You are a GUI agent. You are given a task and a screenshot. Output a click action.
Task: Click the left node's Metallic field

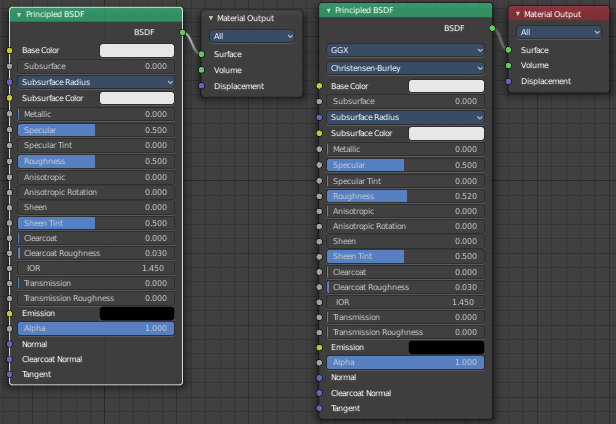(x=96, y=114)
